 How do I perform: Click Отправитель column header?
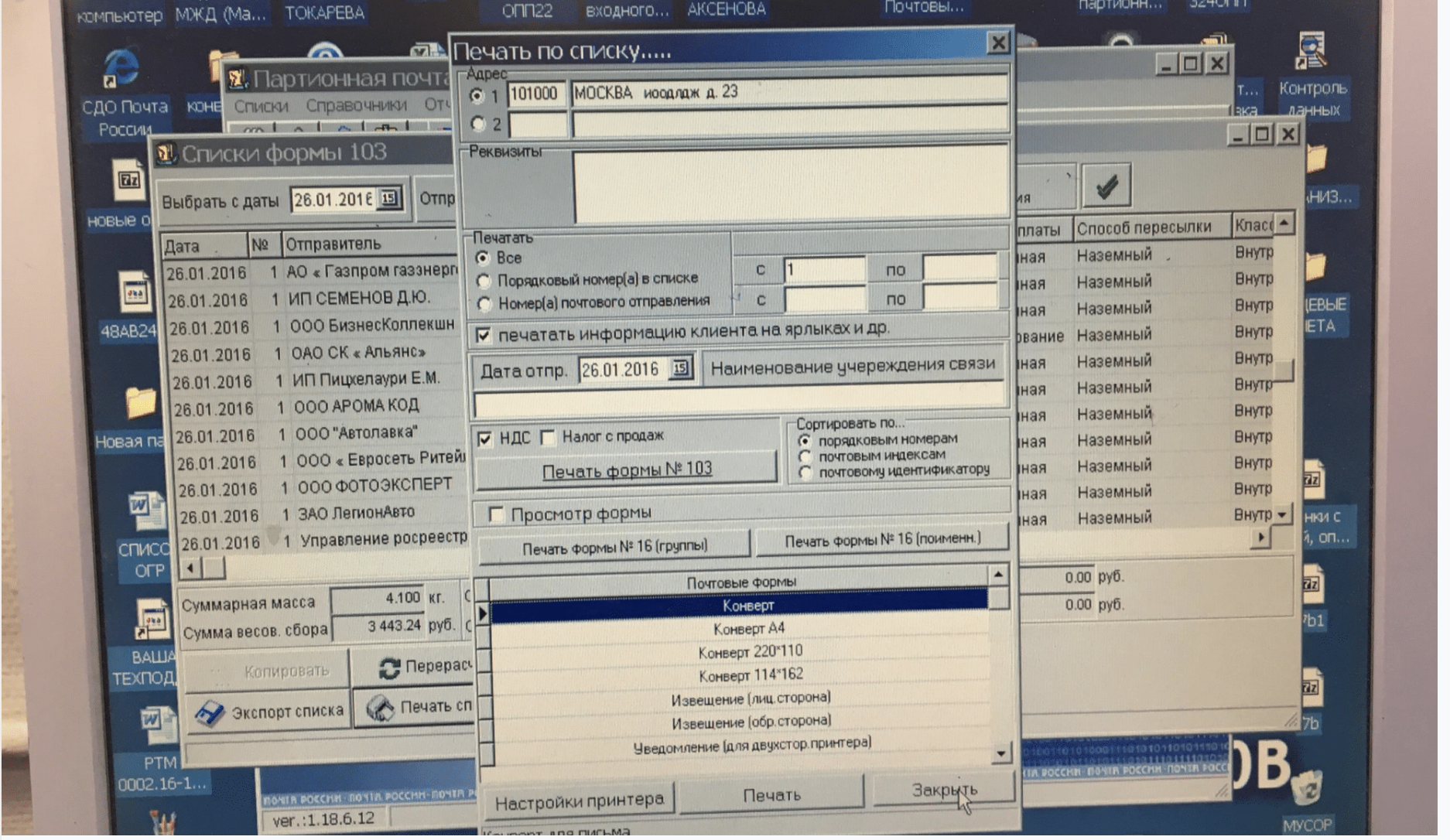tap(371, 244)
